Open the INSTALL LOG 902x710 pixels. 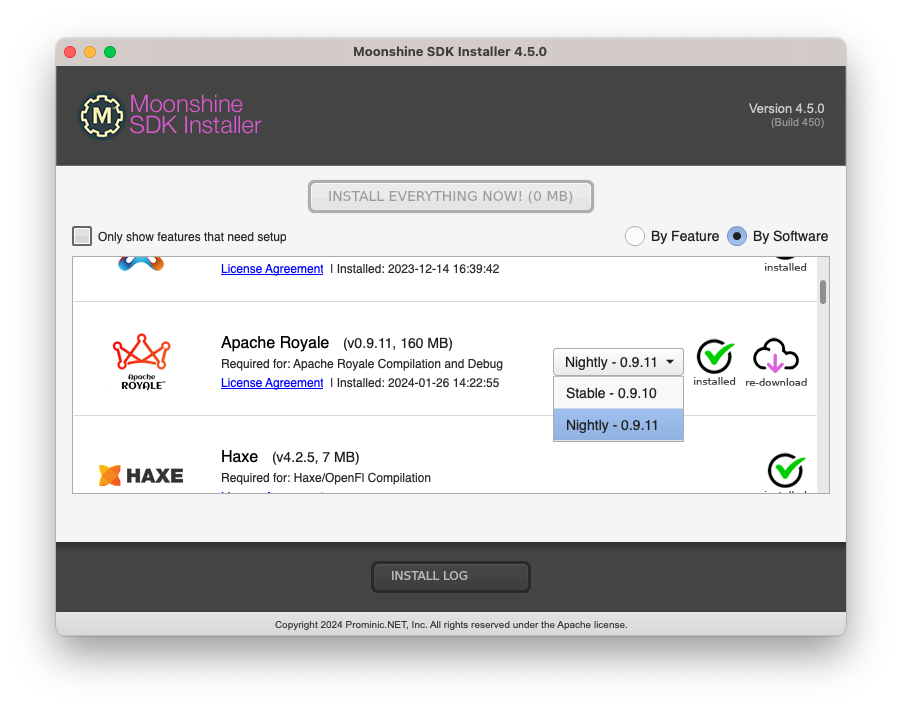[450, 576]
